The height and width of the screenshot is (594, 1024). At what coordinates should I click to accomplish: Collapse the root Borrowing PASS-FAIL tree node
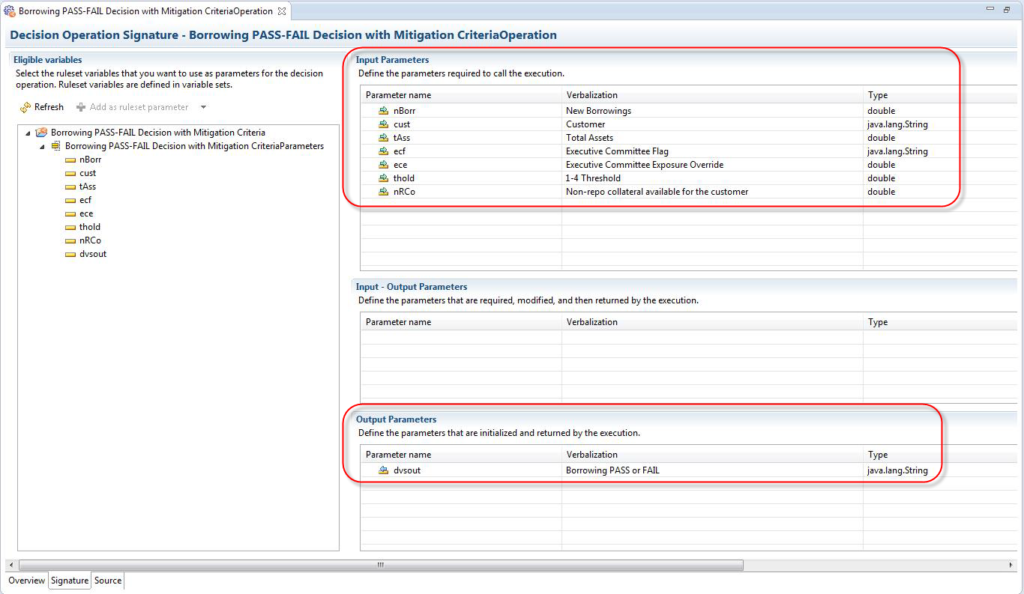click(x=28, y=132)
